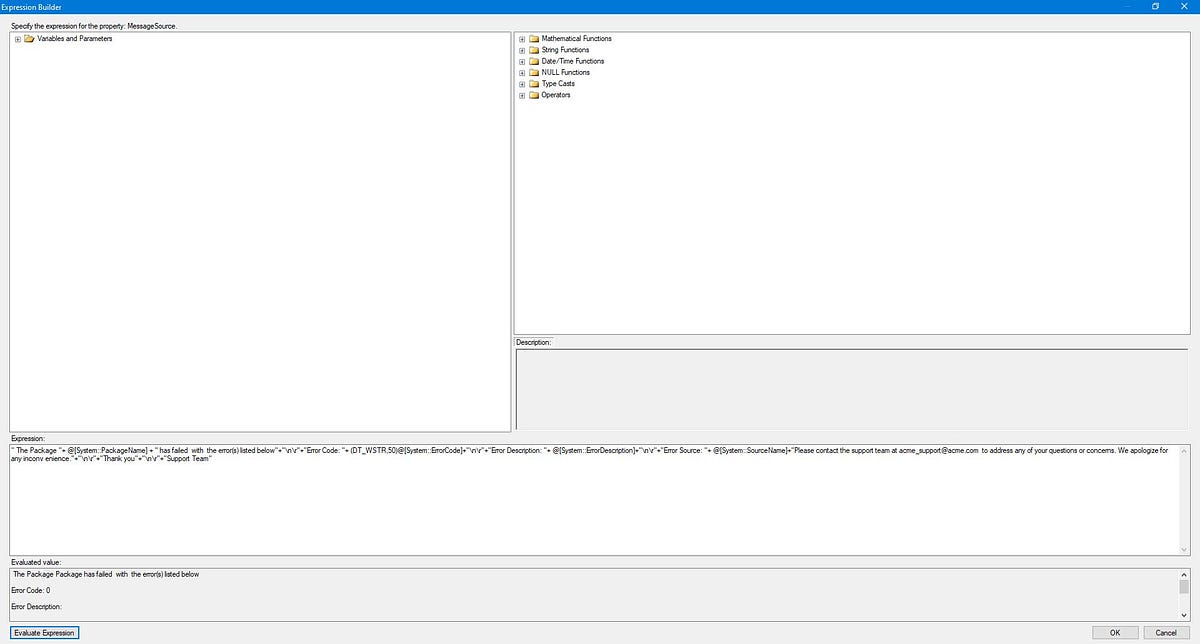Expand the Date/Time Functions node
The image size is (1200, 644).
tap(522, 61)
